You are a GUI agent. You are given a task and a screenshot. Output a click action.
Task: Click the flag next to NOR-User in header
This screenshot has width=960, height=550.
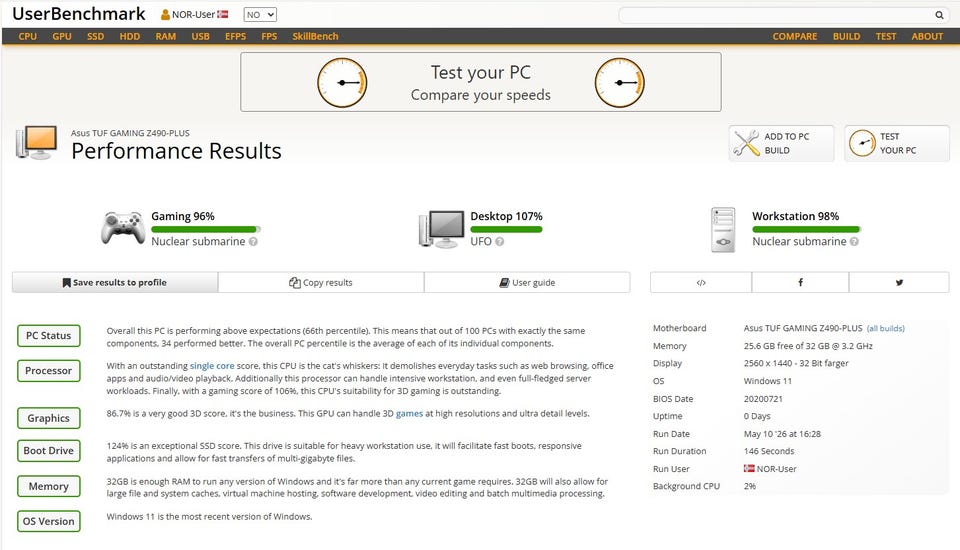click(222, 14)
